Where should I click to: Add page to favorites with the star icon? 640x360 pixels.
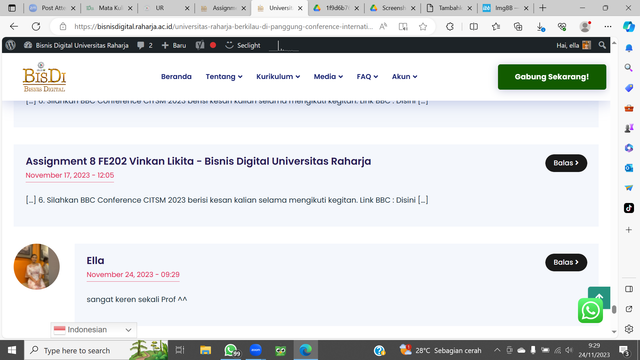pyautogui.click(x=423, y=27)
